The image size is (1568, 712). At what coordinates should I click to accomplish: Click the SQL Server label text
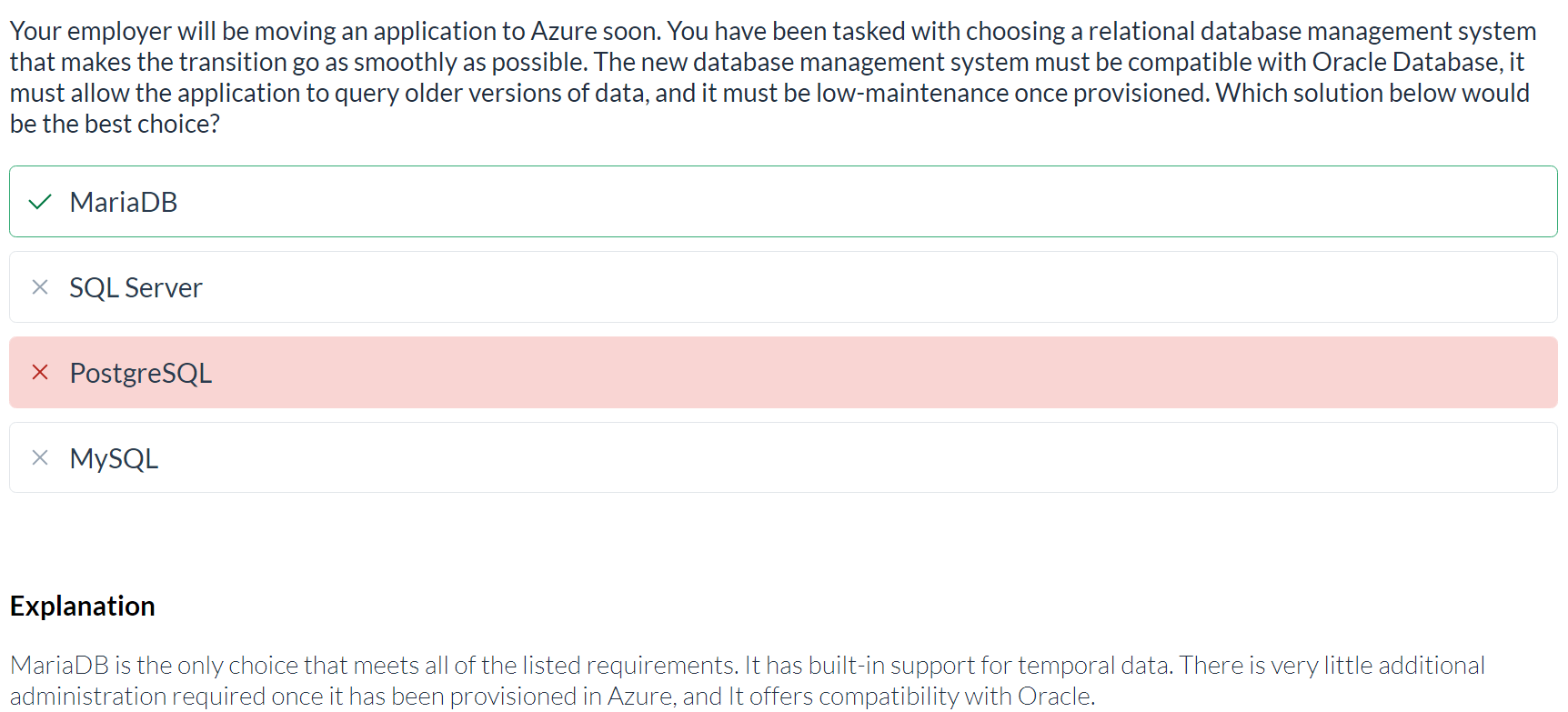[136, 287]
